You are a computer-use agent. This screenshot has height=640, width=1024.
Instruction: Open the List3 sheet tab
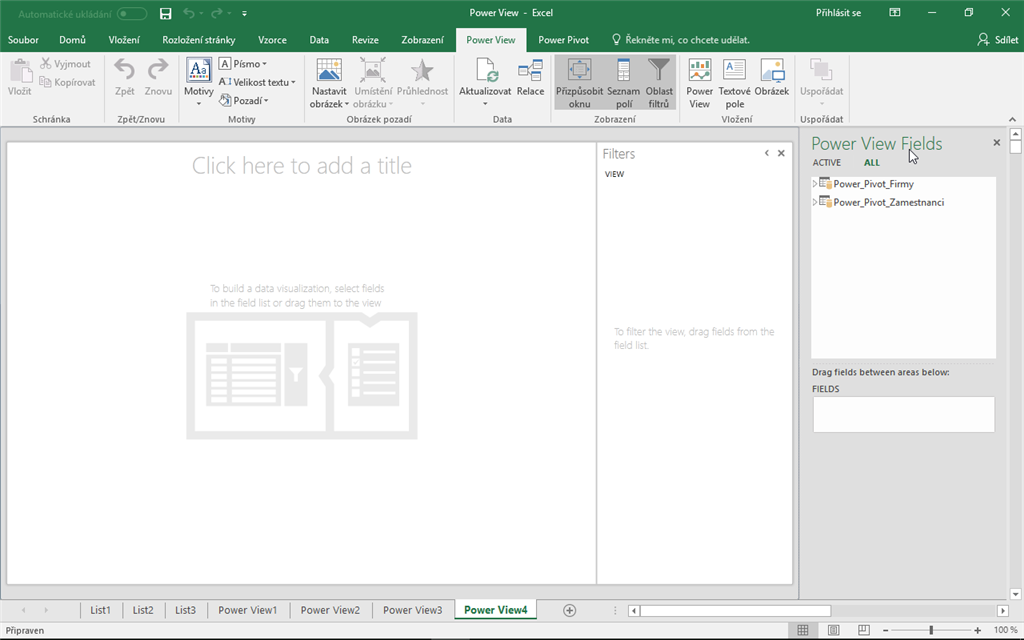(x=185, y=610)
